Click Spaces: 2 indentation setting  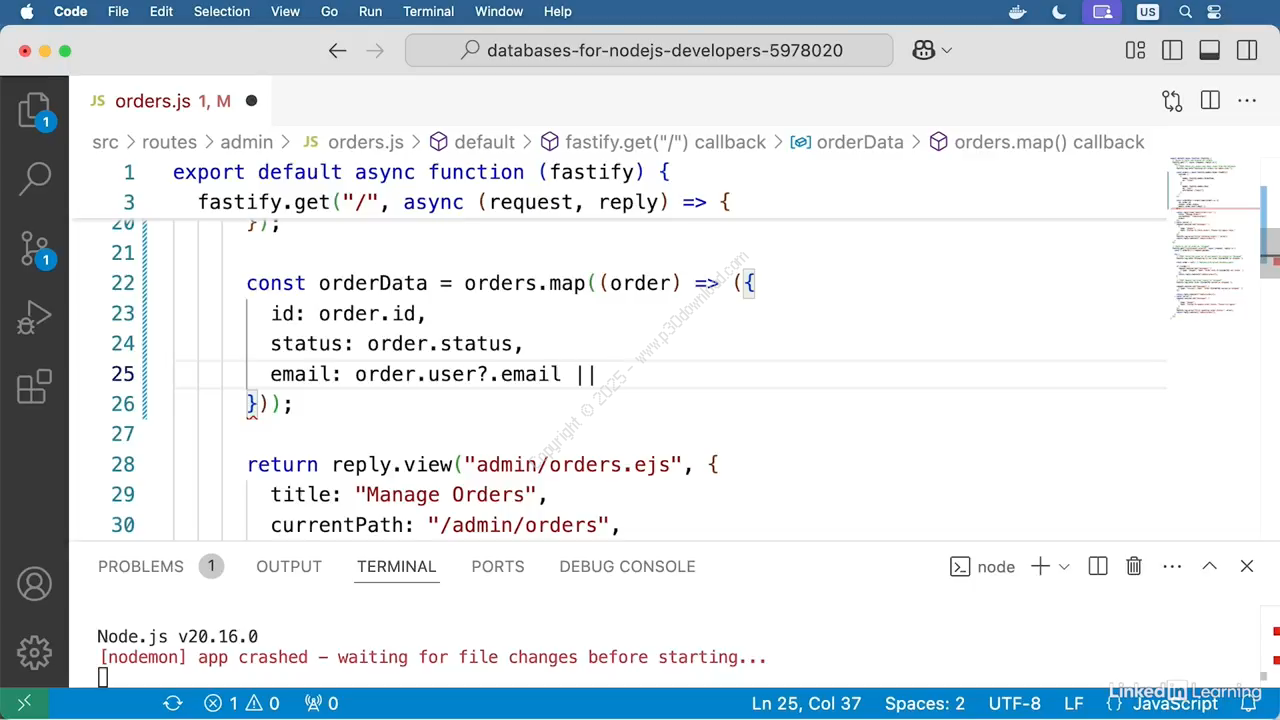coord(925,703)
